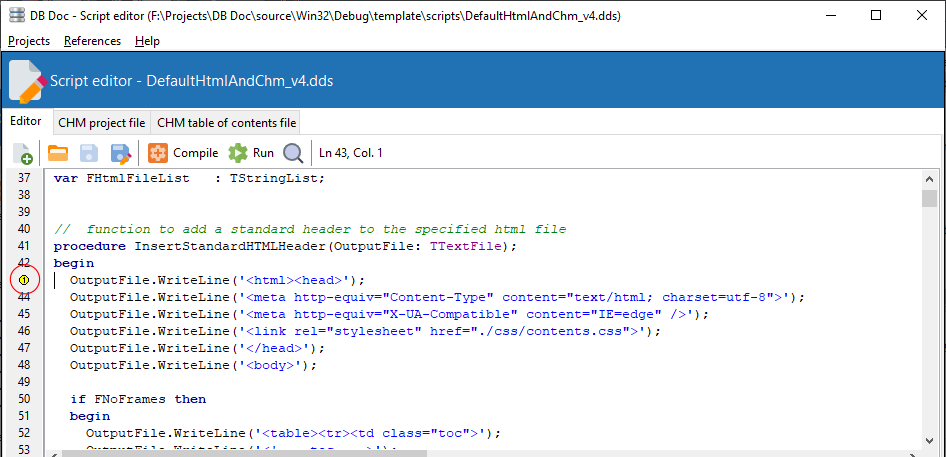Open search with the magnifier icon
The image size is (946, 457).
click(x=293, y=153)
